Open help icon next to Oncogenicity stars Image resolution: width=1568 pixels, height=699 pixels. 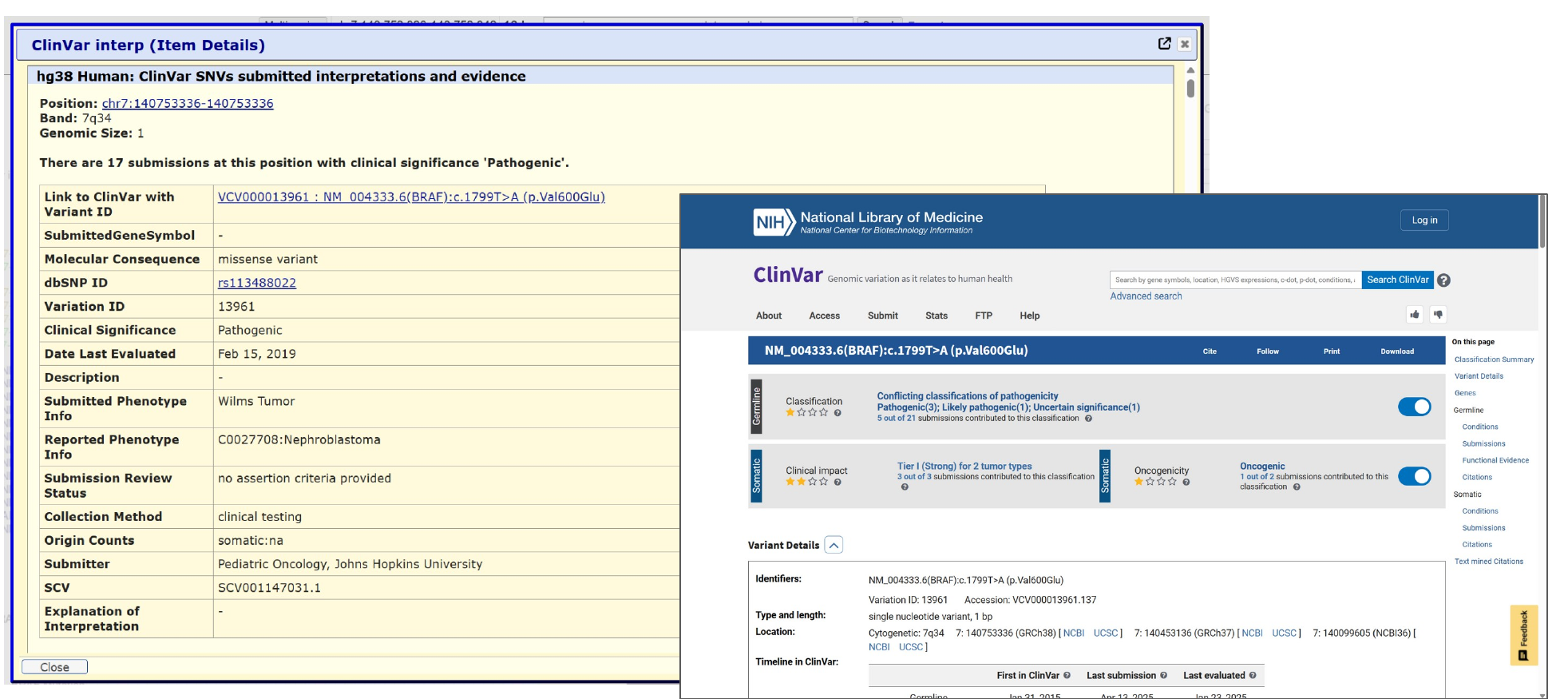(1186, 483)
